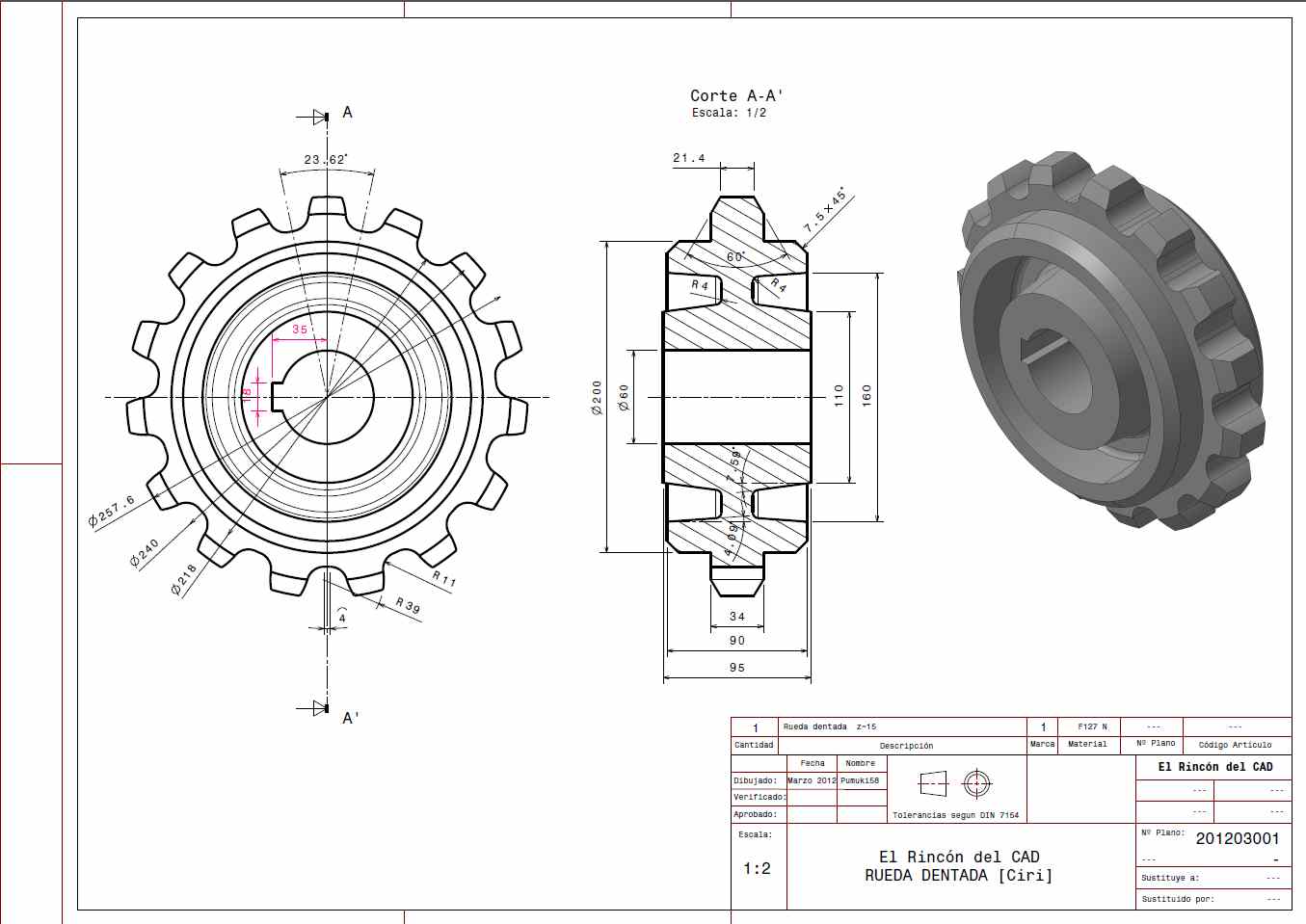
Task: Click the 'Código Artículo' header cell
Action: [x=1235, y=745]
